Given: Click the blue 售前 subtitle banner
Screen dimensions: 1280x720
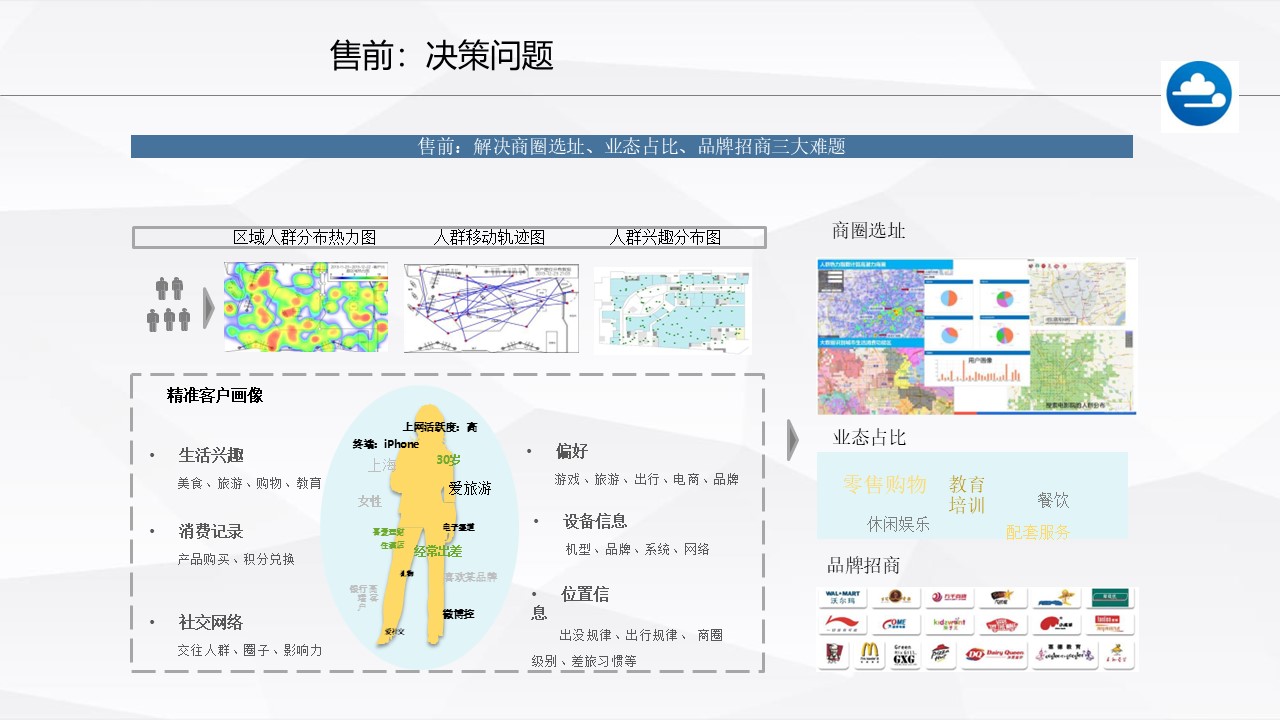Looking at the screenshot, I should click(631, 147).
